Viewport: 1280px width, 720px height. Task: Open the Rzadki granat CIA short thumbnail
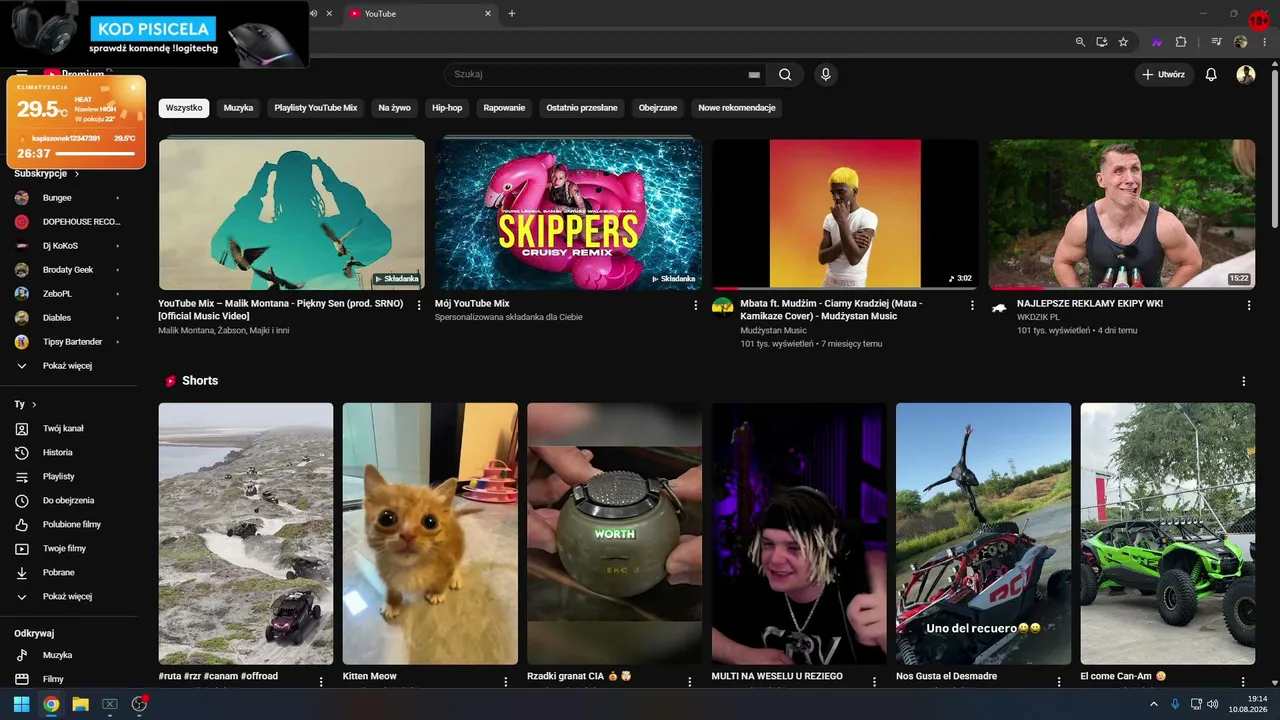click(x=614, y=534)
